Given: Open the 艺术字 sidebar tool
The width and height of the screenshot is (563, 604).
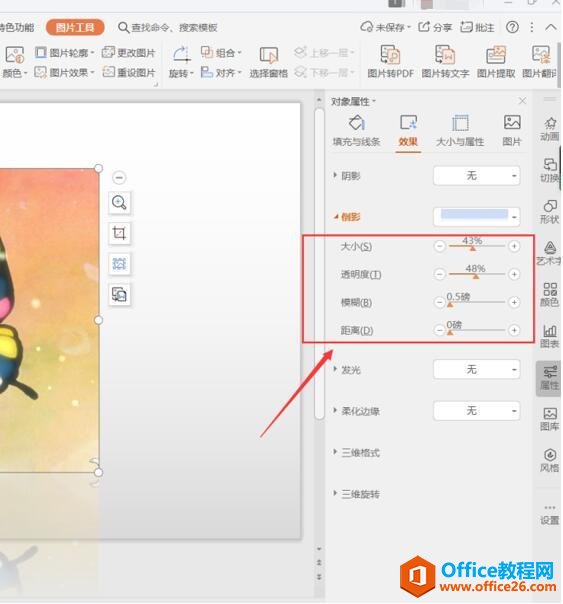Looking at the screenshot, I should [550, 253].
